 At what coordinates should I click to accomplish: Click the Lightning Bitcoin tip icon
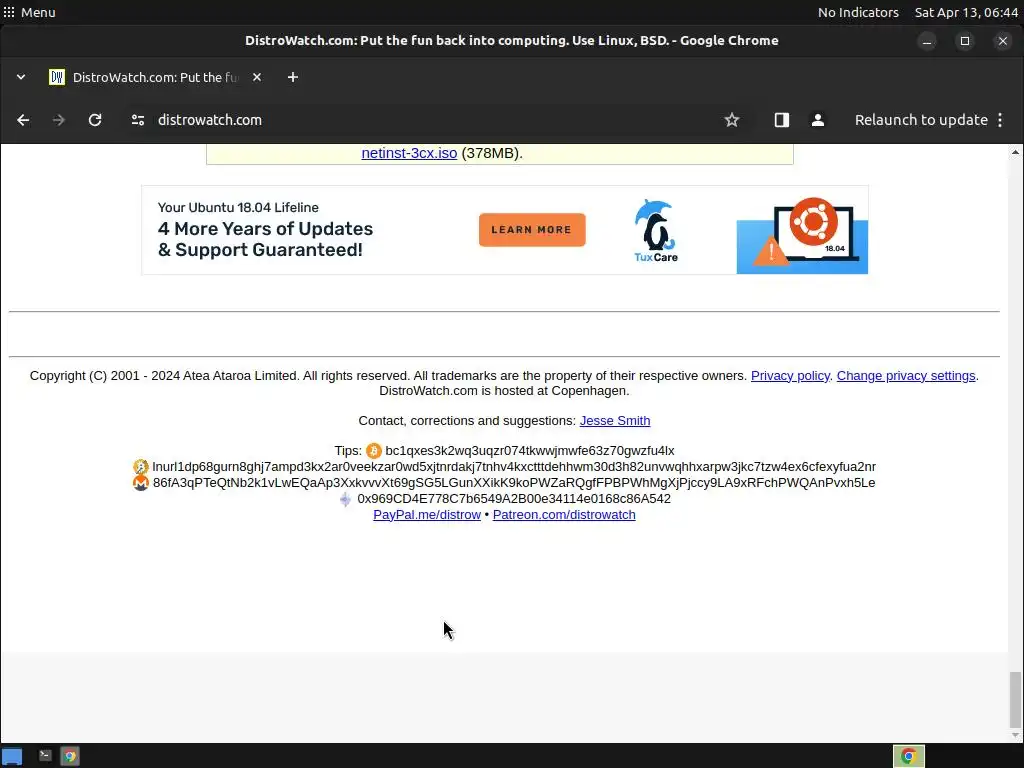140,467
